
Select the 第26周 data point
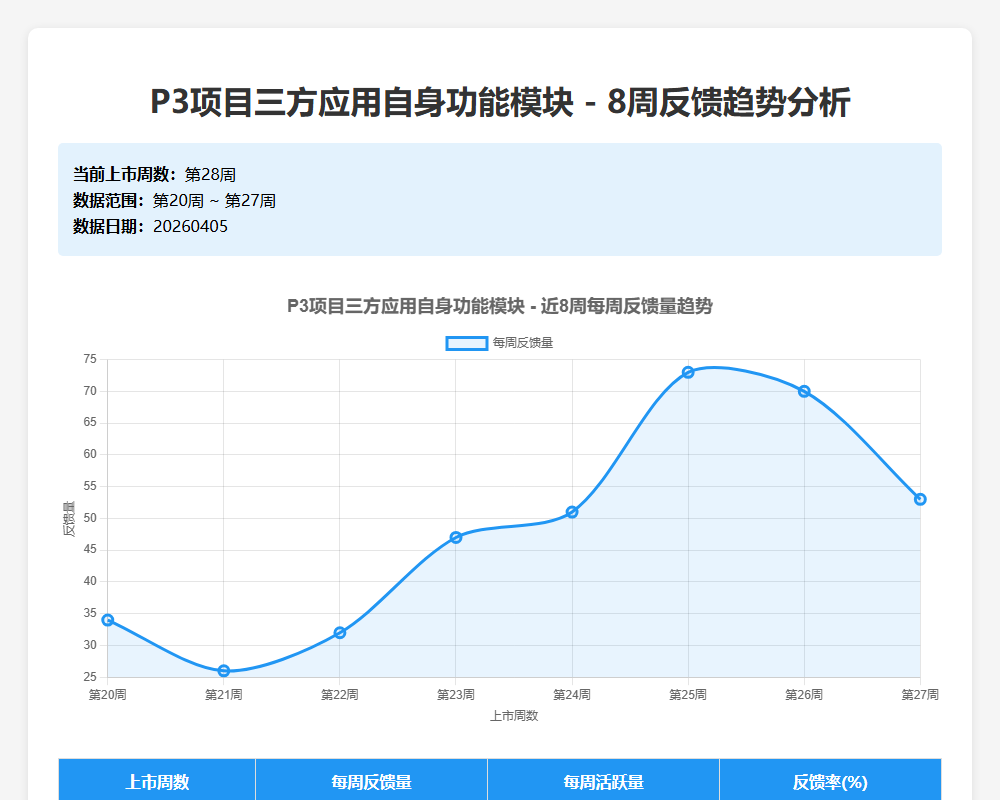804,391
